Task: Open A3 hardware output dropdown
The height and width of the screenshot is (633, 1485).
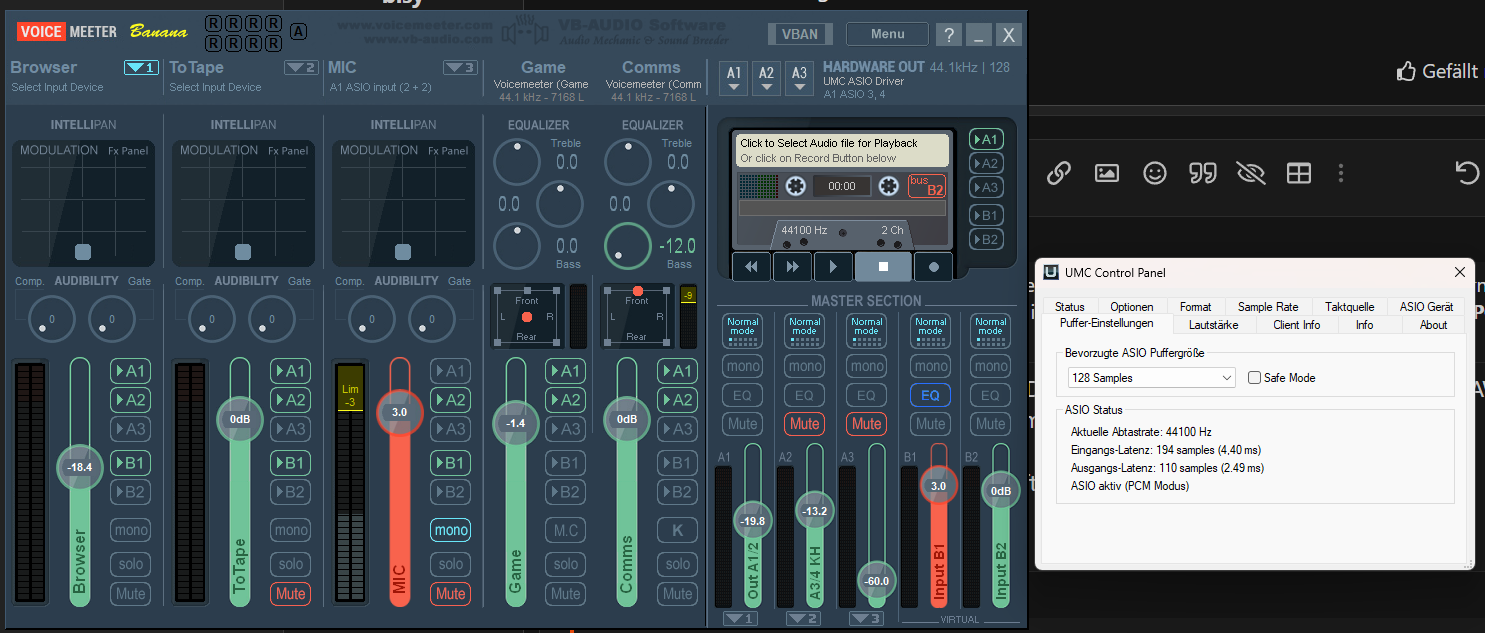Action: 798,77
